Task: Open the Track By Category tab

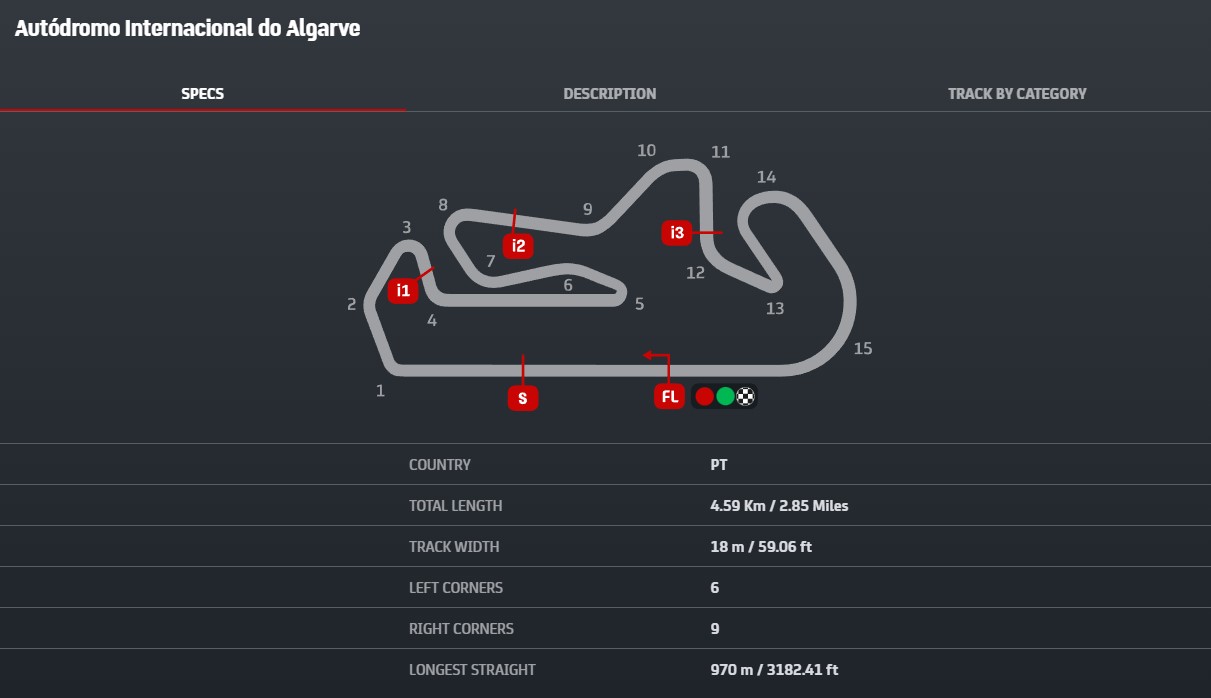Action: click(x=1017, y=93)
